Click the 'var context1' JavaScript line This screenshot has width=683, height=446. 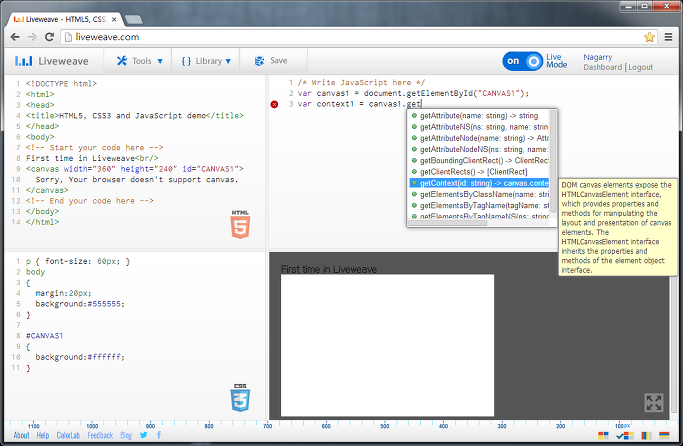point(359,104)
